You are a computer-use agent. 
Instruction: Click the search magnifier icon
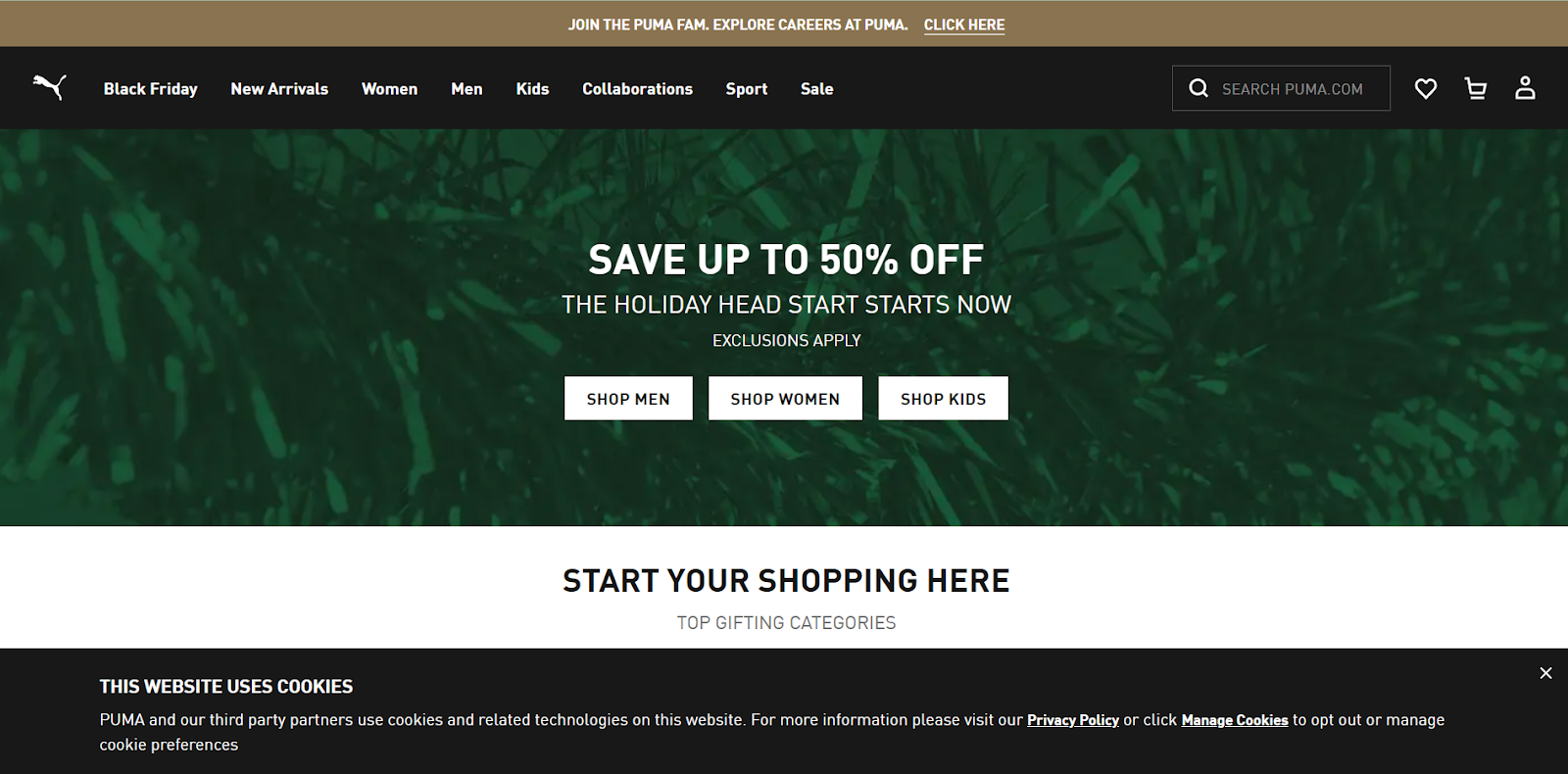1199,88
